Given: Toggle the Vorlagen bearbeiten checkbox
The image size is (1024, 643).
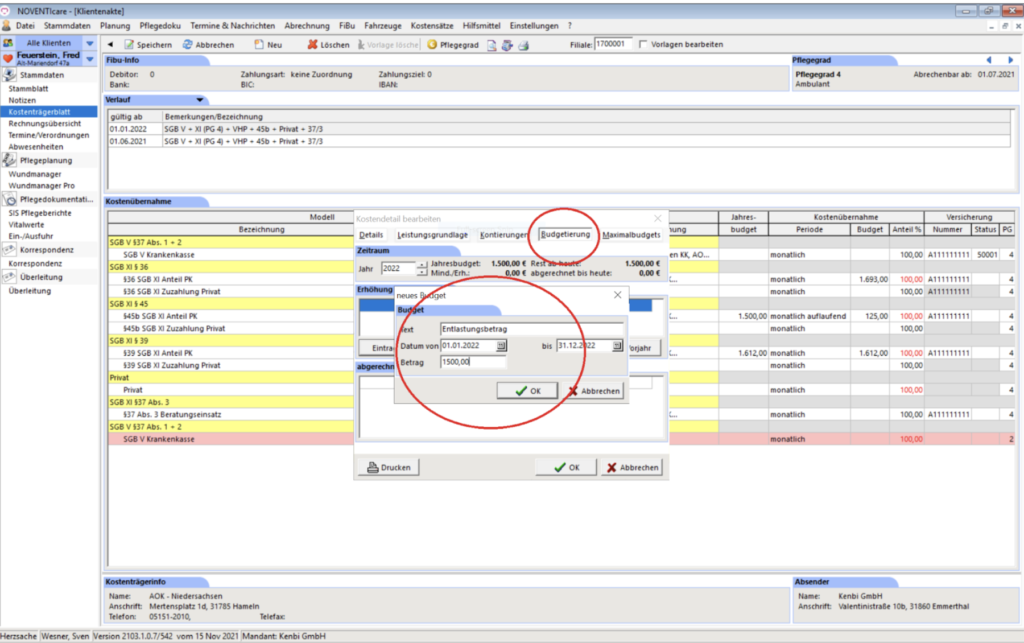Looking at the screenshot, I should click(643, 44).
